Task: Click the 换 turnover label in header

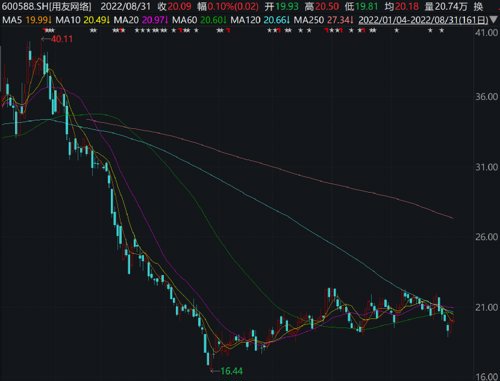Action: (478, 6)
